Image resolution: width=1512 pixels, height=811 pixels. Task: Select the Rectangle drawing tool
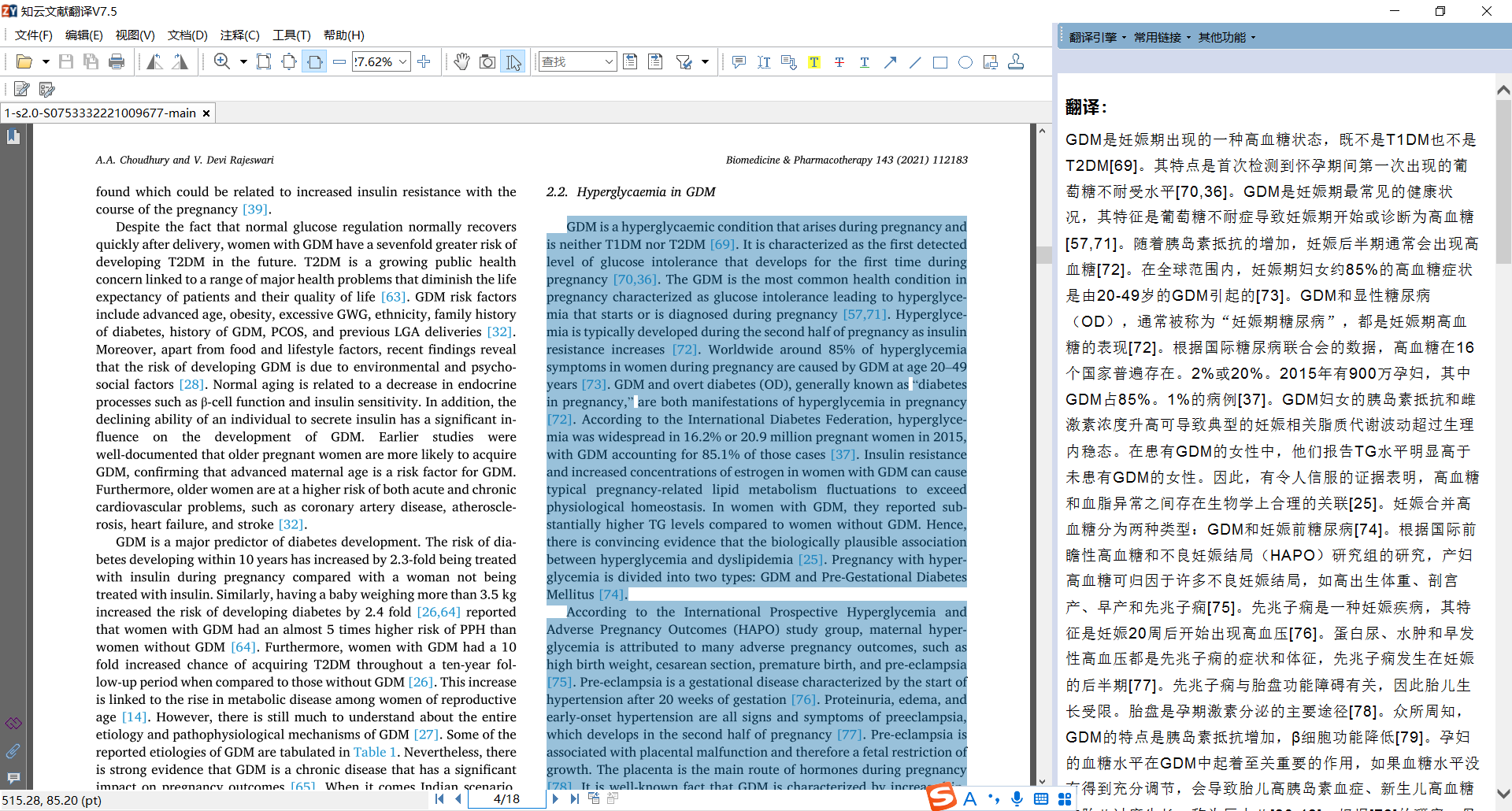click(940, 61)
